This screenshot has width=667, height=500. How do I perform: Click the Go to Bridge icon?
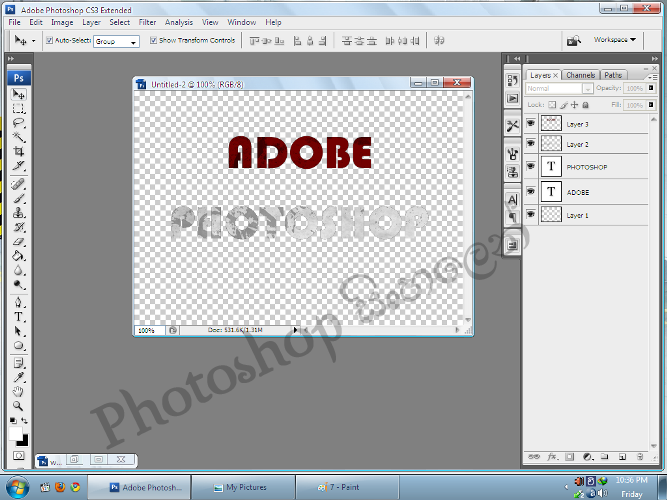click(x=573, y=40)
